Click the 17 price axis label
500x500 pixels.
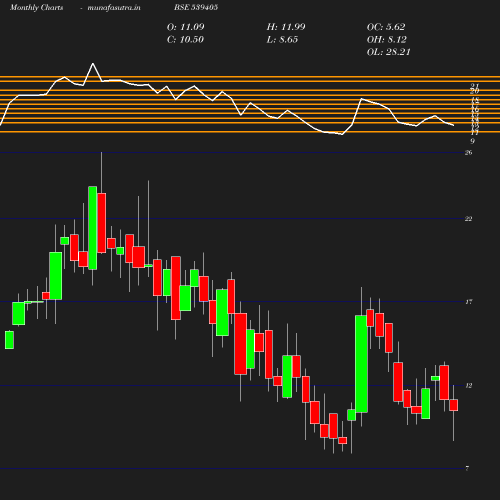tap(469, 302)
